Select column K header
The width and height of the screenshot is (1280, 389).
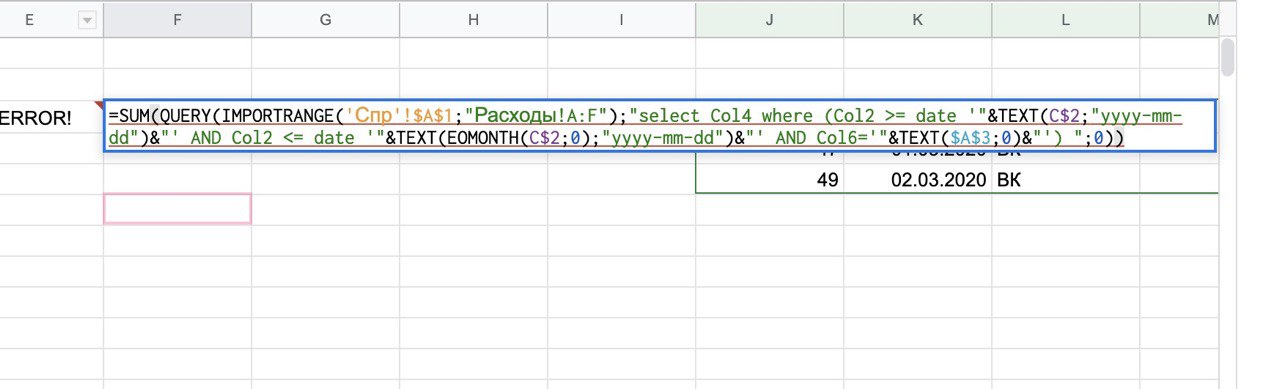point(917,20)
